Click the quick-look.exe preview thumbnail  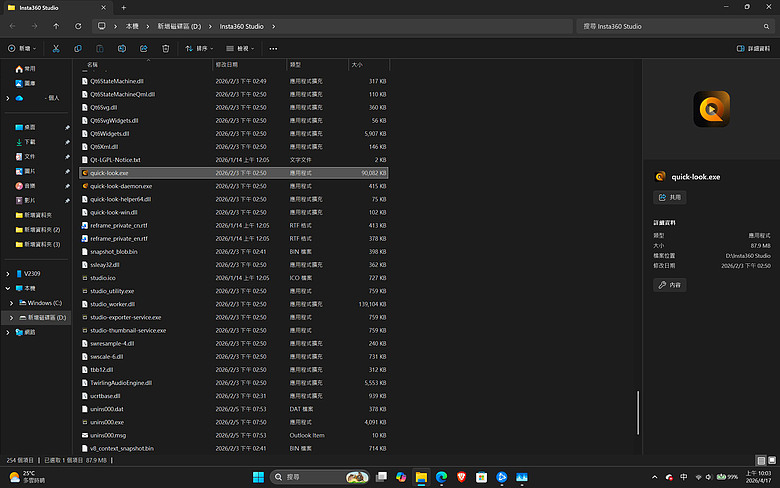coord(711,109)
